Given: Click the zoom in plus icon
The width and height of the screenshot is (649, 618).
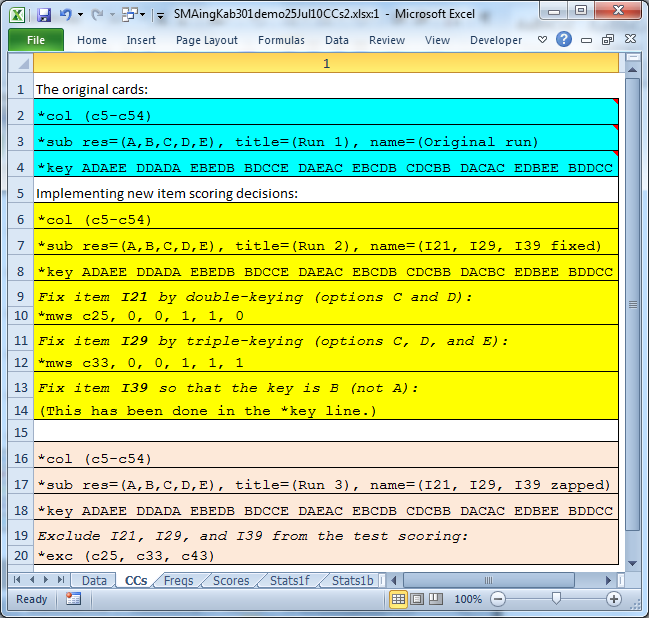Looking at the screenshot, I should 614,599.
